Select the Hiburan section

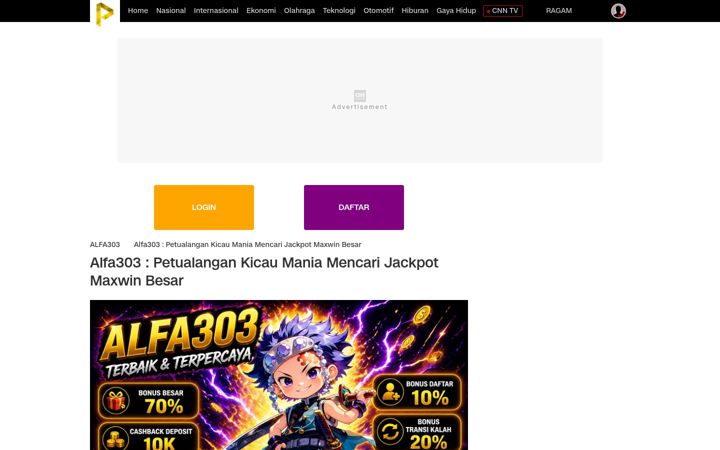pyautogui.click(x=415, y=11)
